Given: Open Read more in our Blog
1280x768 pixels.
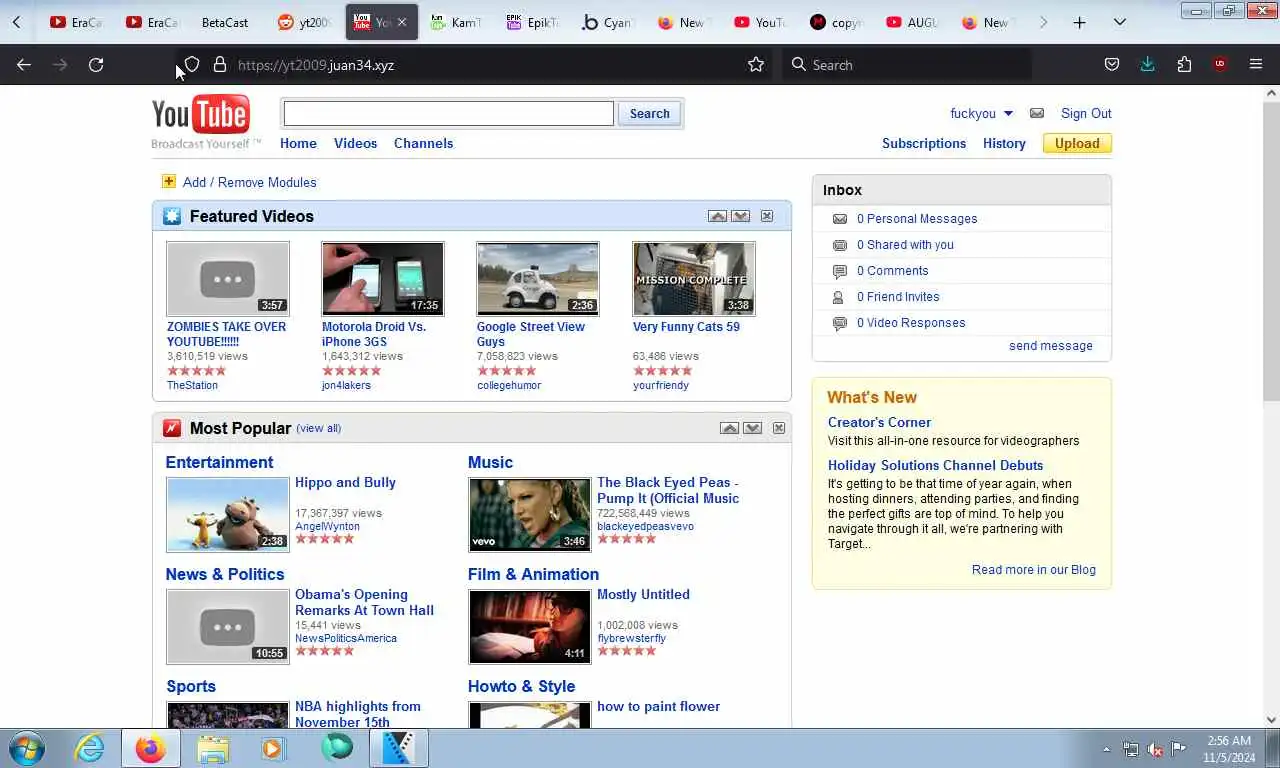Looking at the screenshot, I should tap(1033, 570).
